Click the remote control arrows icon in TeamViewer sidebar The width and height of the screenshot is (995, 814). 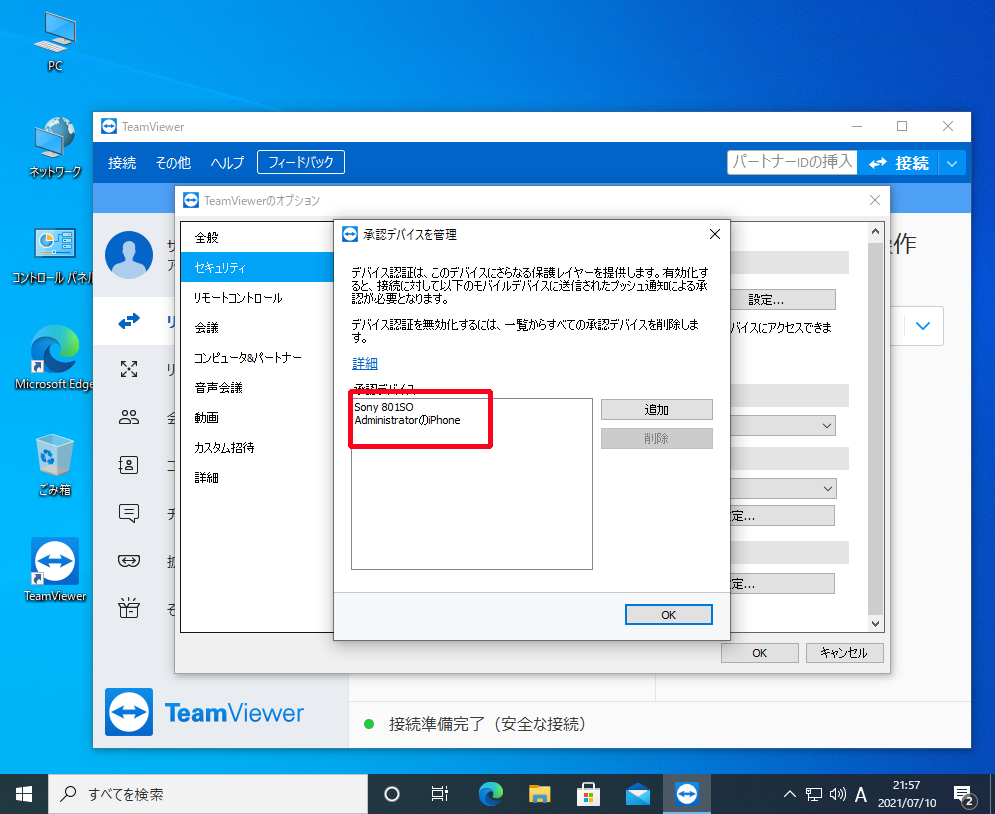129,321
